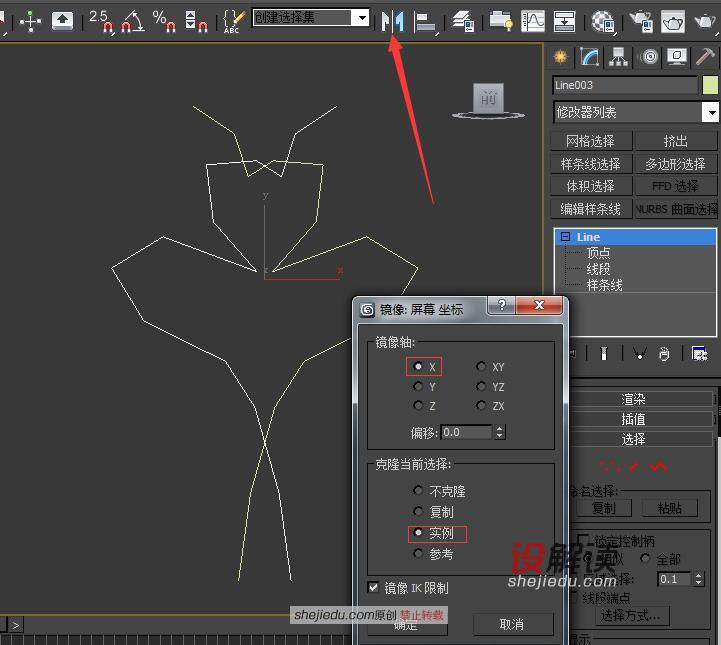Select the Y mirror axis option

pos(418,387)
